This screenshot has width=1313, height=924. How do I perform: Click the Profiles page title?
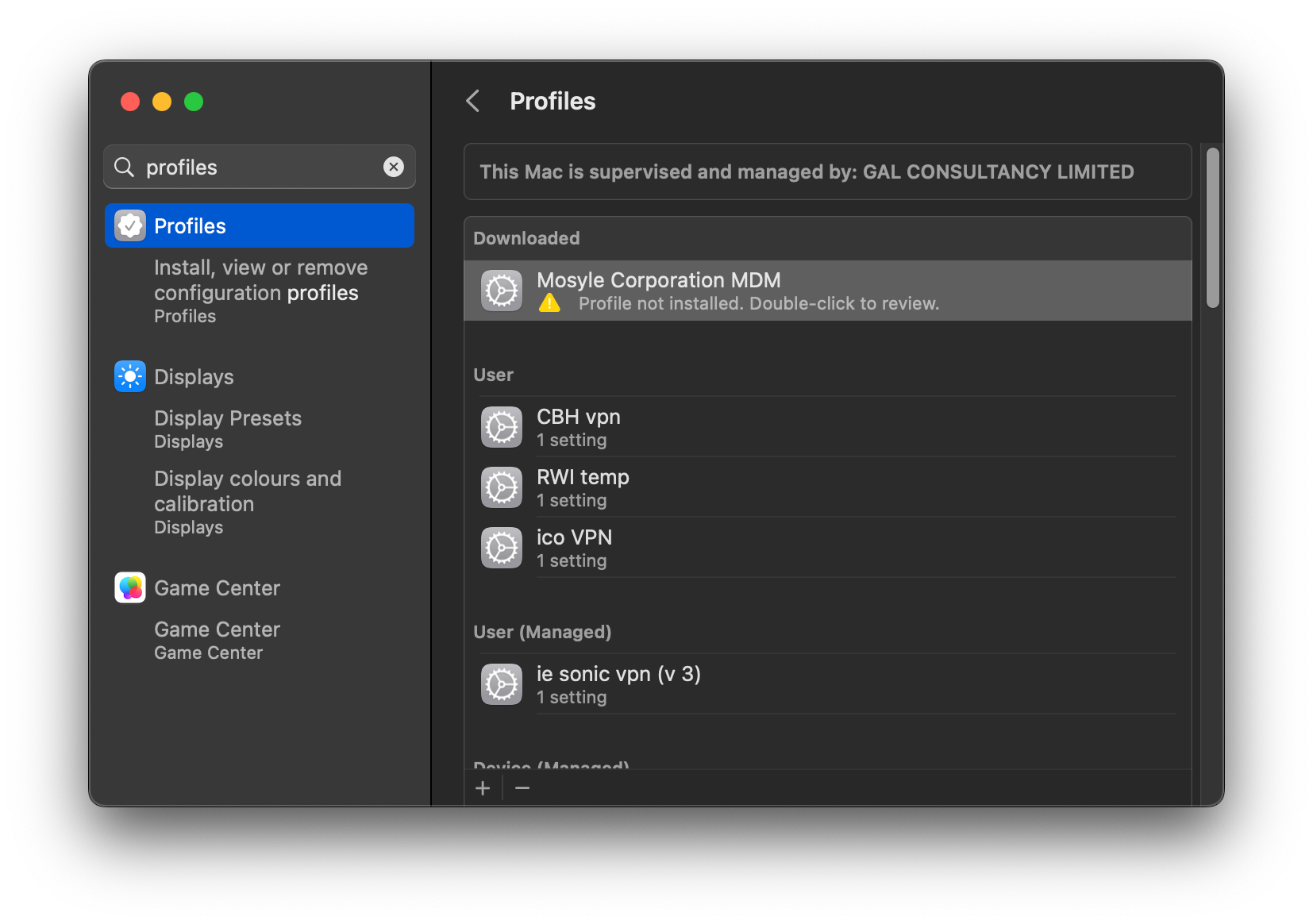coord(553,101)
